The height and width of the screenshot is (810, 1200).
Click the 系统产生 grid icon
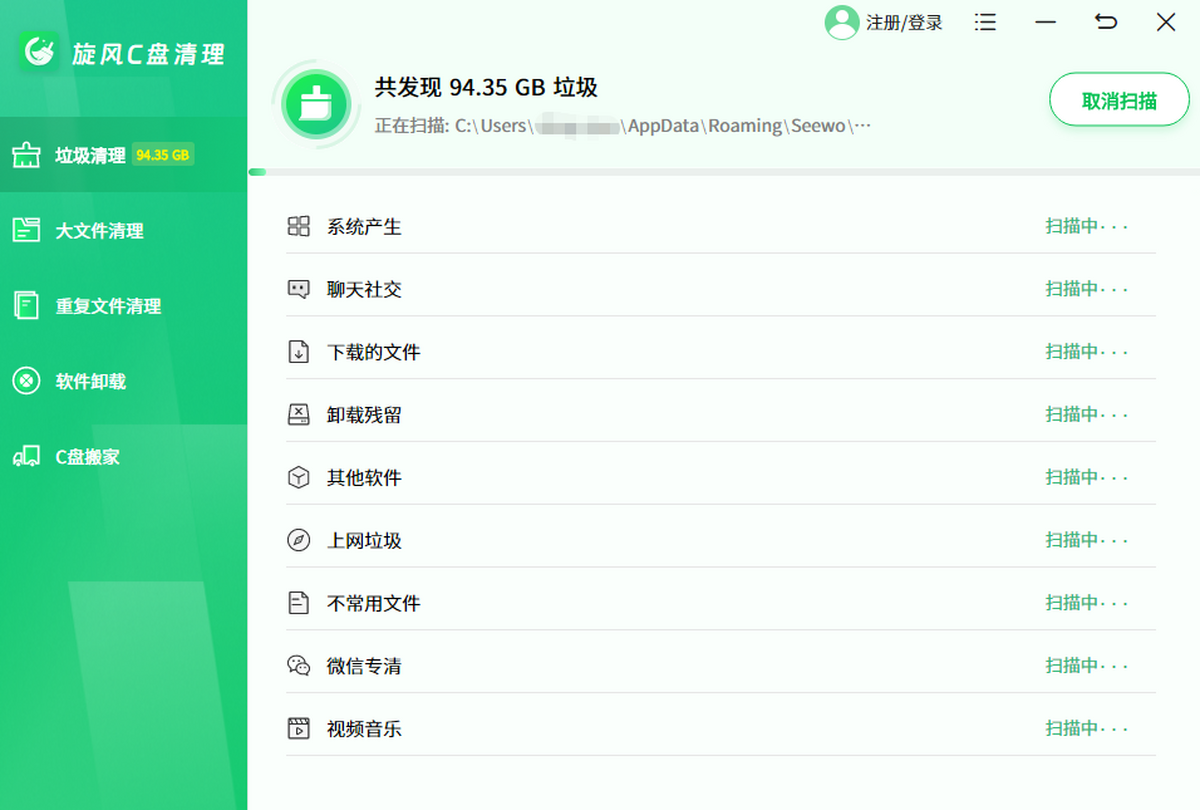coord(298,226)
